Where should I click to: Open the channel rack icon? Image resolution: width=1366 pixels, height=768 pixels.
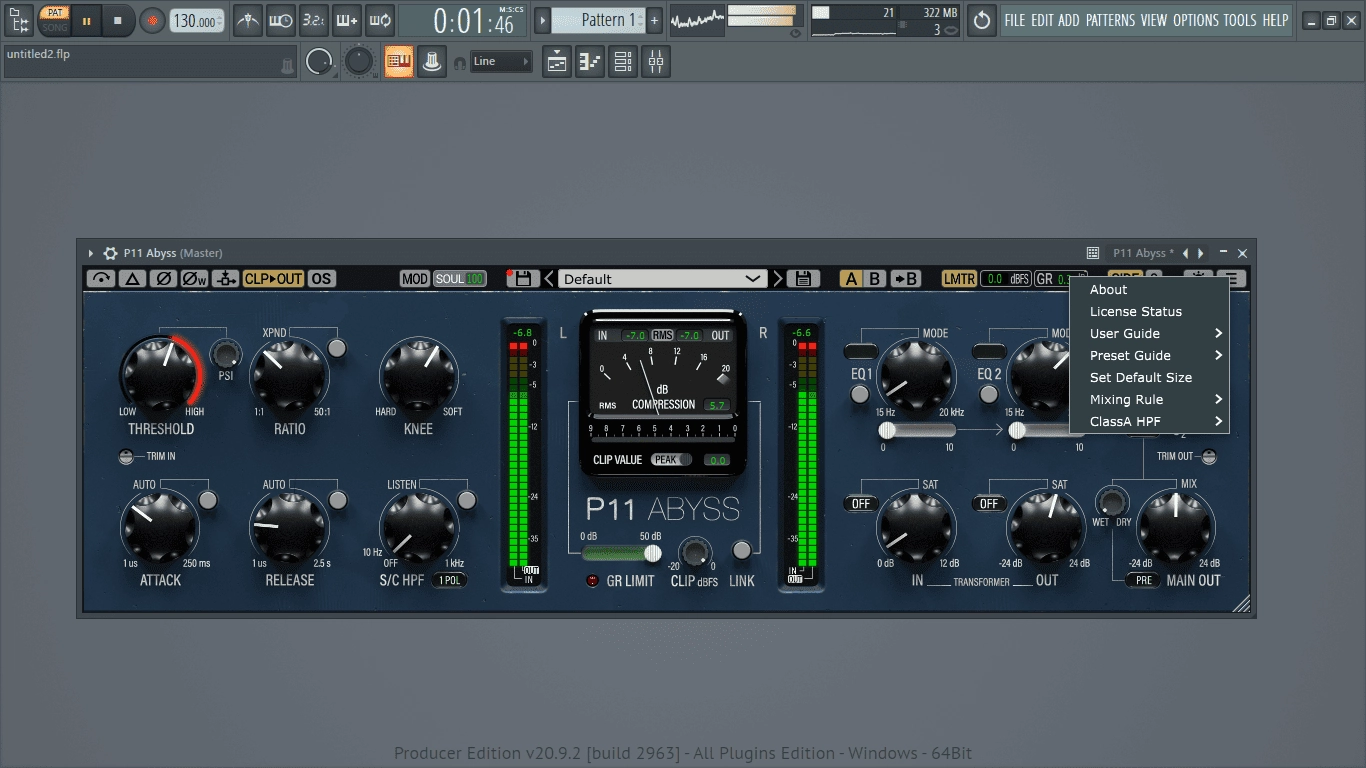(623, 62)
